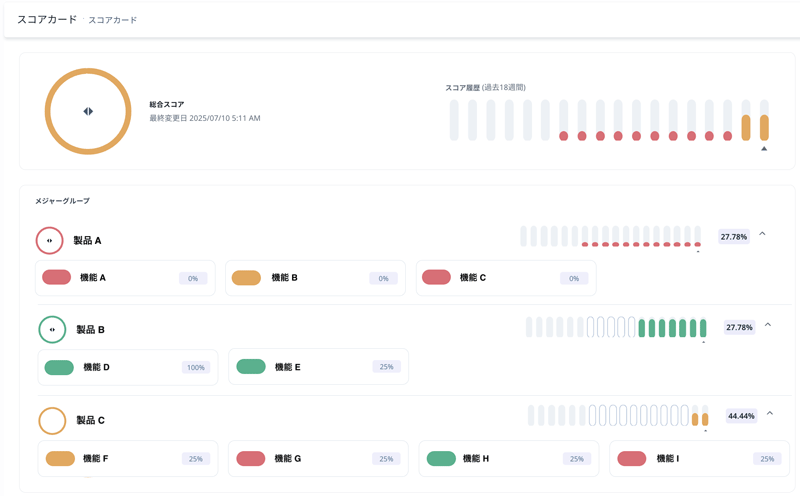Click the 製品 C orange circle icon

52,420
